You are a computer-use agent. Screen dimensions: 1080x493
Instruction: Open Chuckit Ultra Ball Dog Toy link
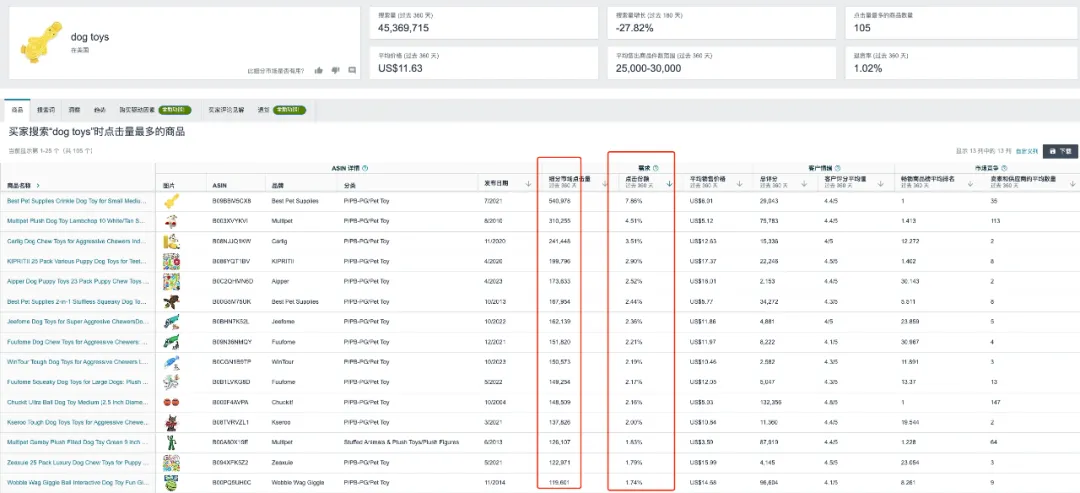click(77, 401)
